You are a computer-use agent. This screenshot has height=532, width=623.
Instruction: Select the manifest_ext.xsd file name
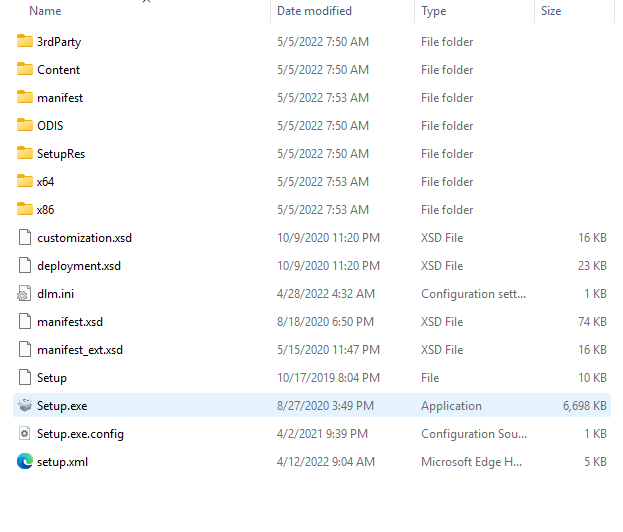[x=80, y=350]
